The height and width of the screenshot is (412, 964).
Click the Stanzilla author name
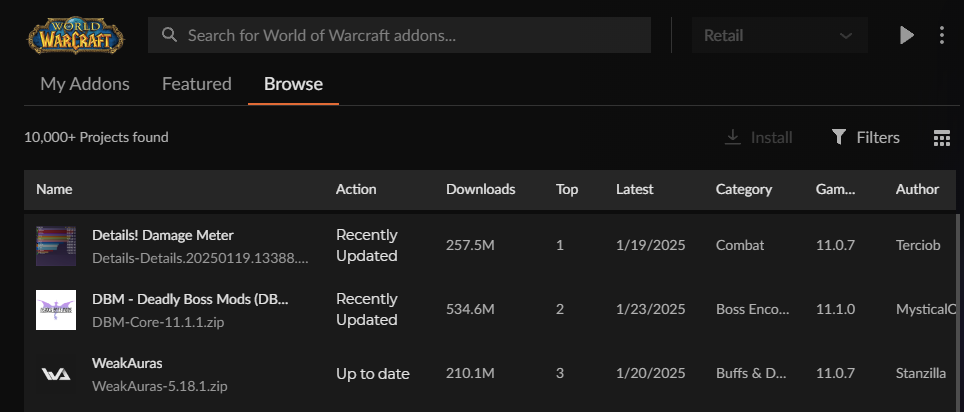click(x=921, y=373)
